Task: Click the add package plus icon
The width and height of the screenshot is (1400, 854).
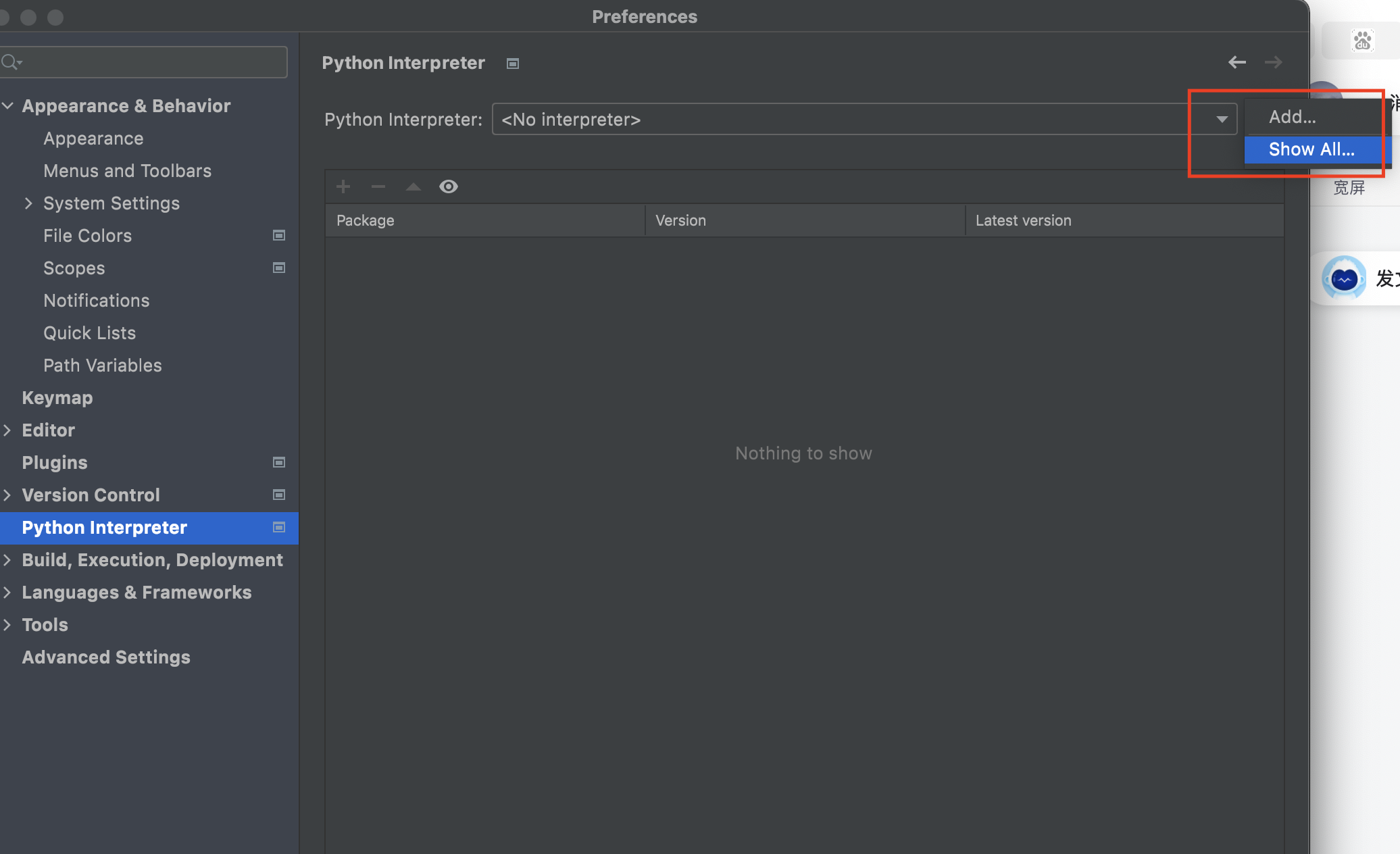Action: pos(343,186)
